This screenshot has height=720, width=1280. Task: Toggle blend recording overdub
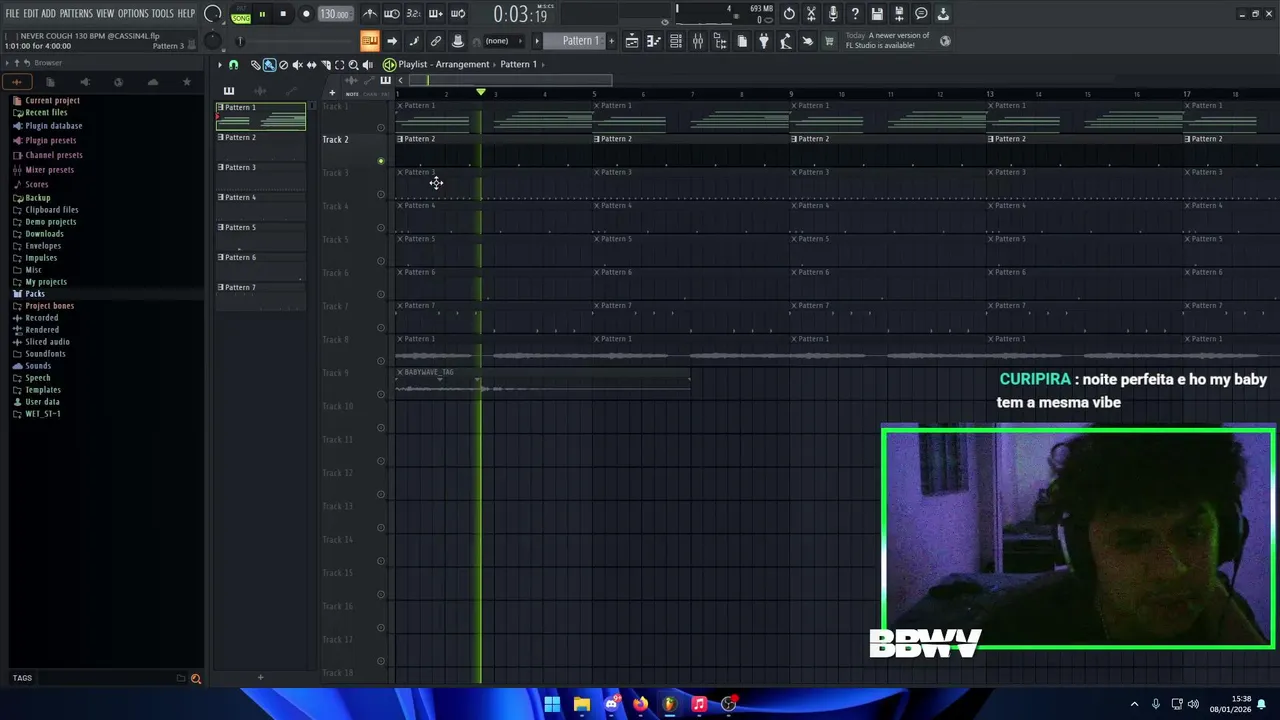(x=436, y=14)
